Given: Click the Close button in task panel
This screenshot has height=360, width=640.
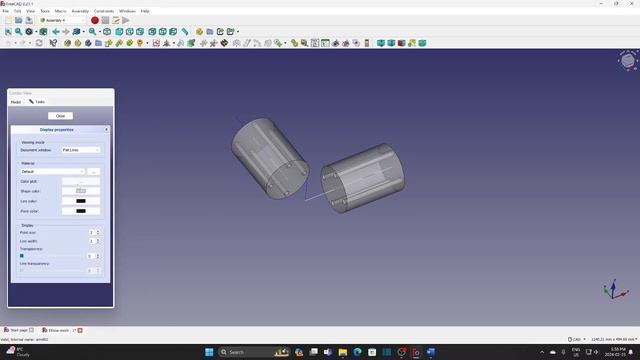Looking at the screenshot, I should [60, 116].
